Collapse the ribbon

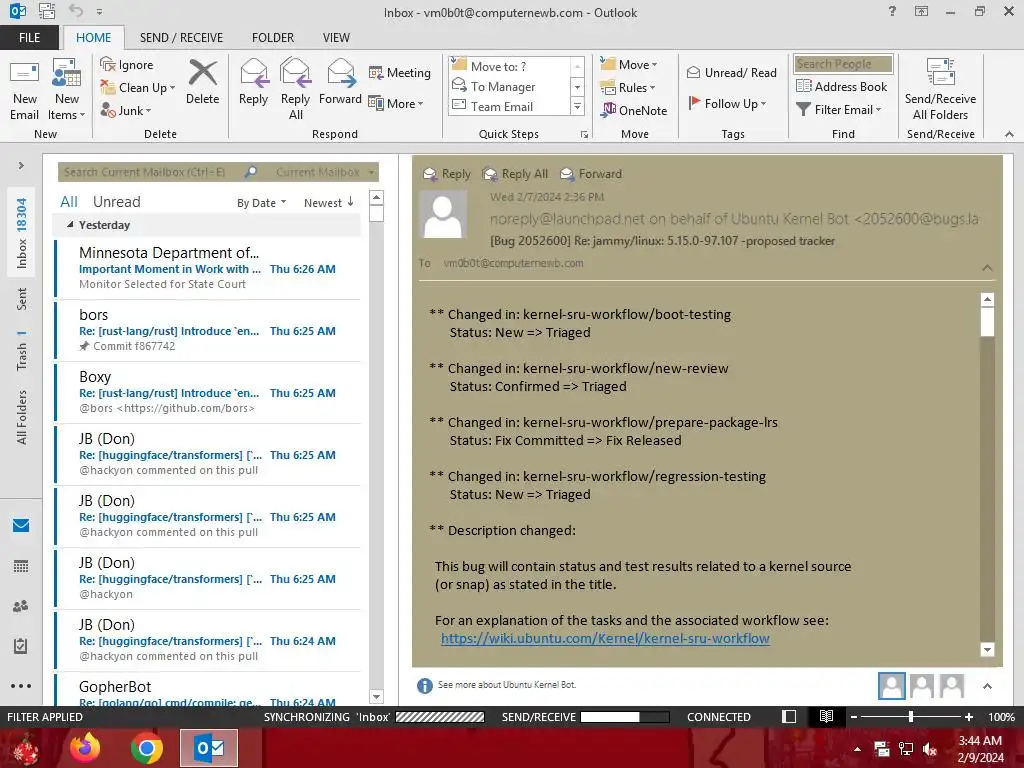(1009, 134)
